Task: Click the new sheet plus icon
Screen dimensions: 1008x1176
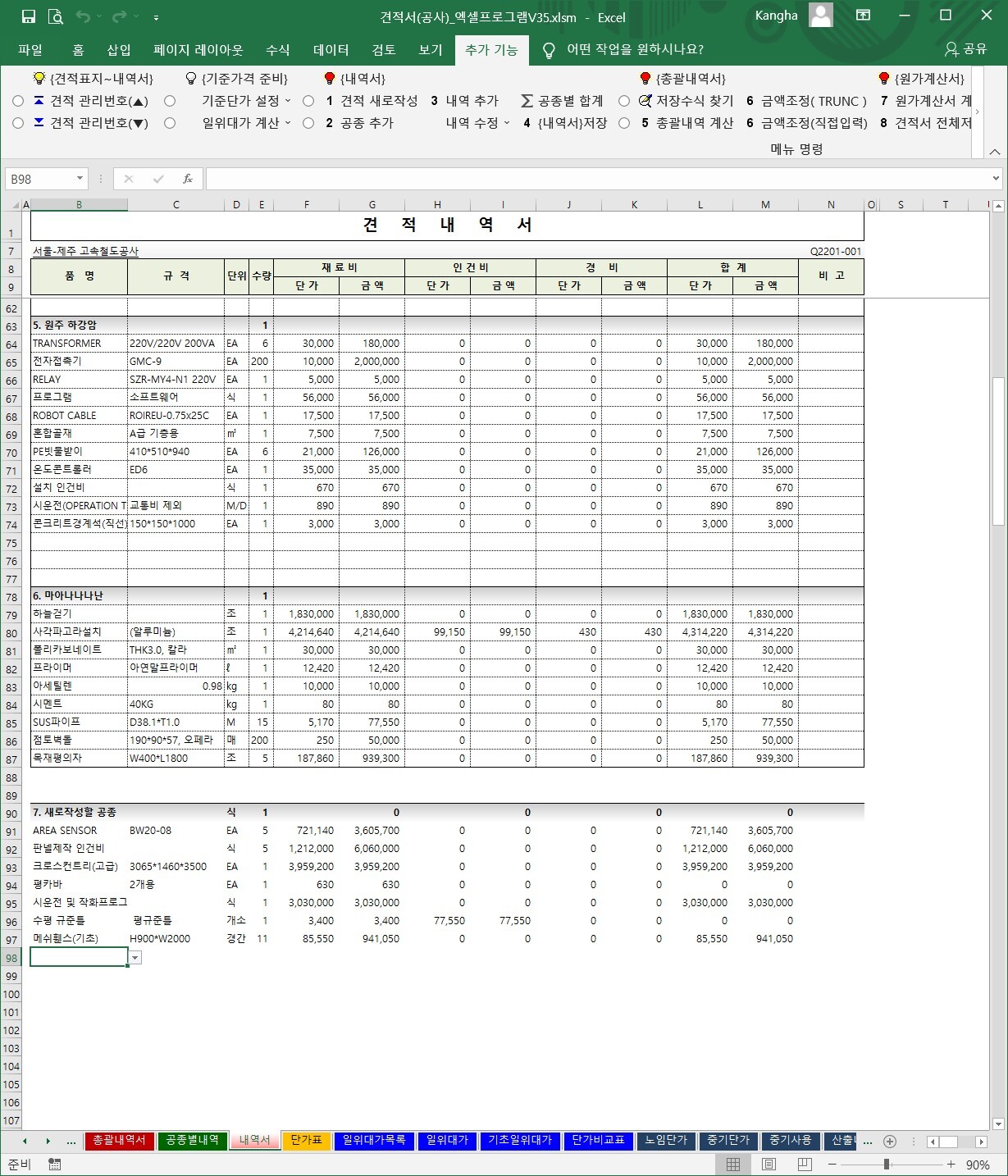Action: click(x=890, y=1141)
